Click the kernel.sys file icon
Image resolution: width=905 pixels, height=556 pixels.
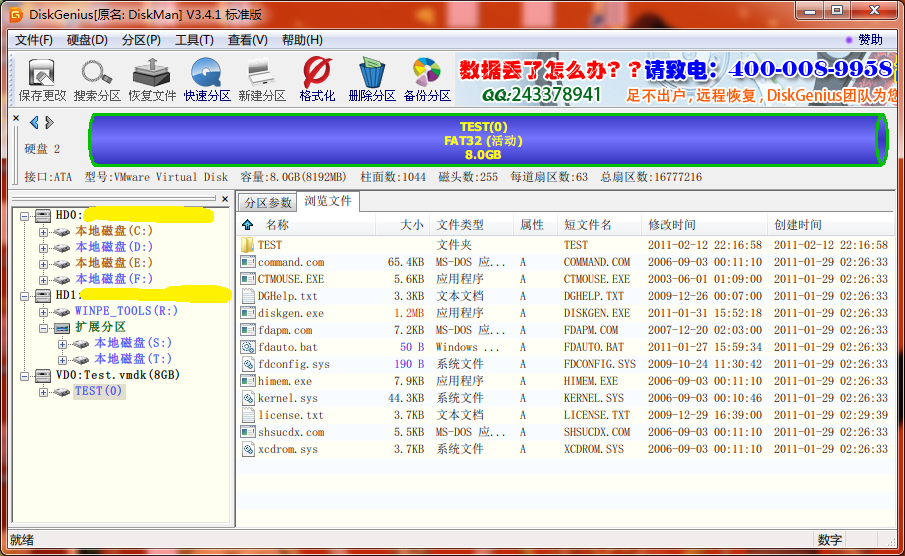(x=248, y=398)
